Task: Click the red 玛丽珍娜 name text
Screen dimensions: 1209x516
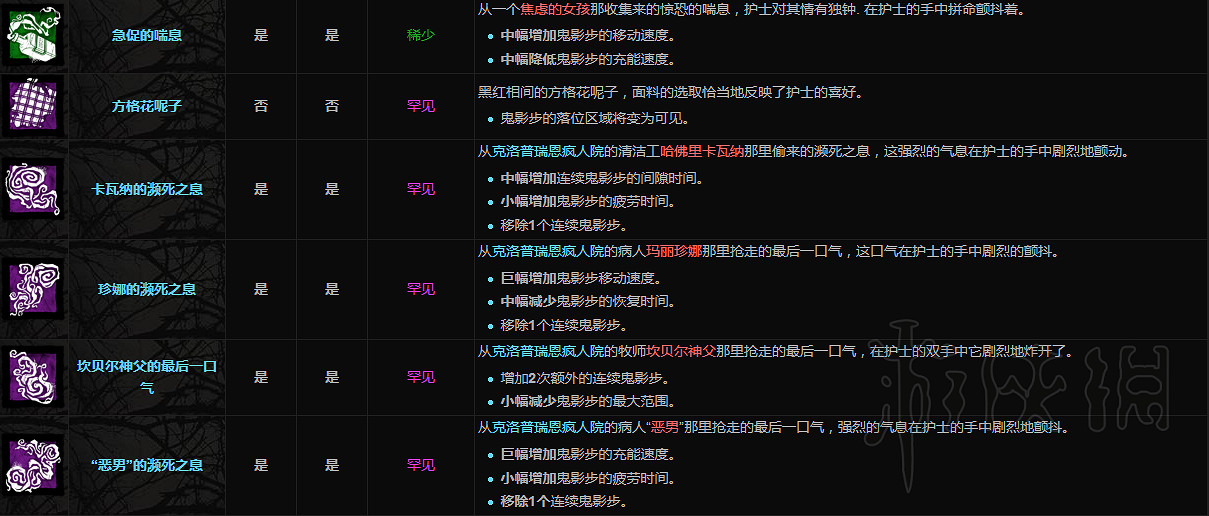Action: pos(675,252)
